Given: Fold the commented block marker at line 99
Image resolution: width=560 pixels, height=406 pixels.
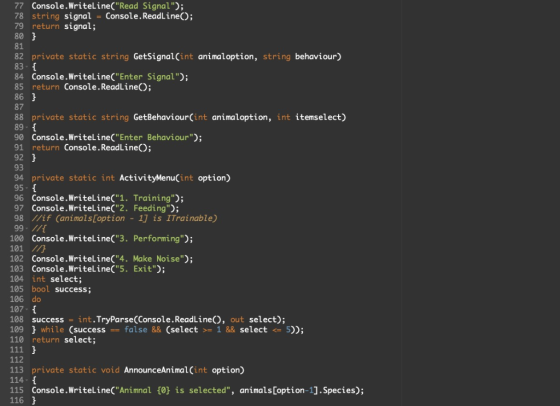Looking at the screenshot, I should click(x=27, y=229).
